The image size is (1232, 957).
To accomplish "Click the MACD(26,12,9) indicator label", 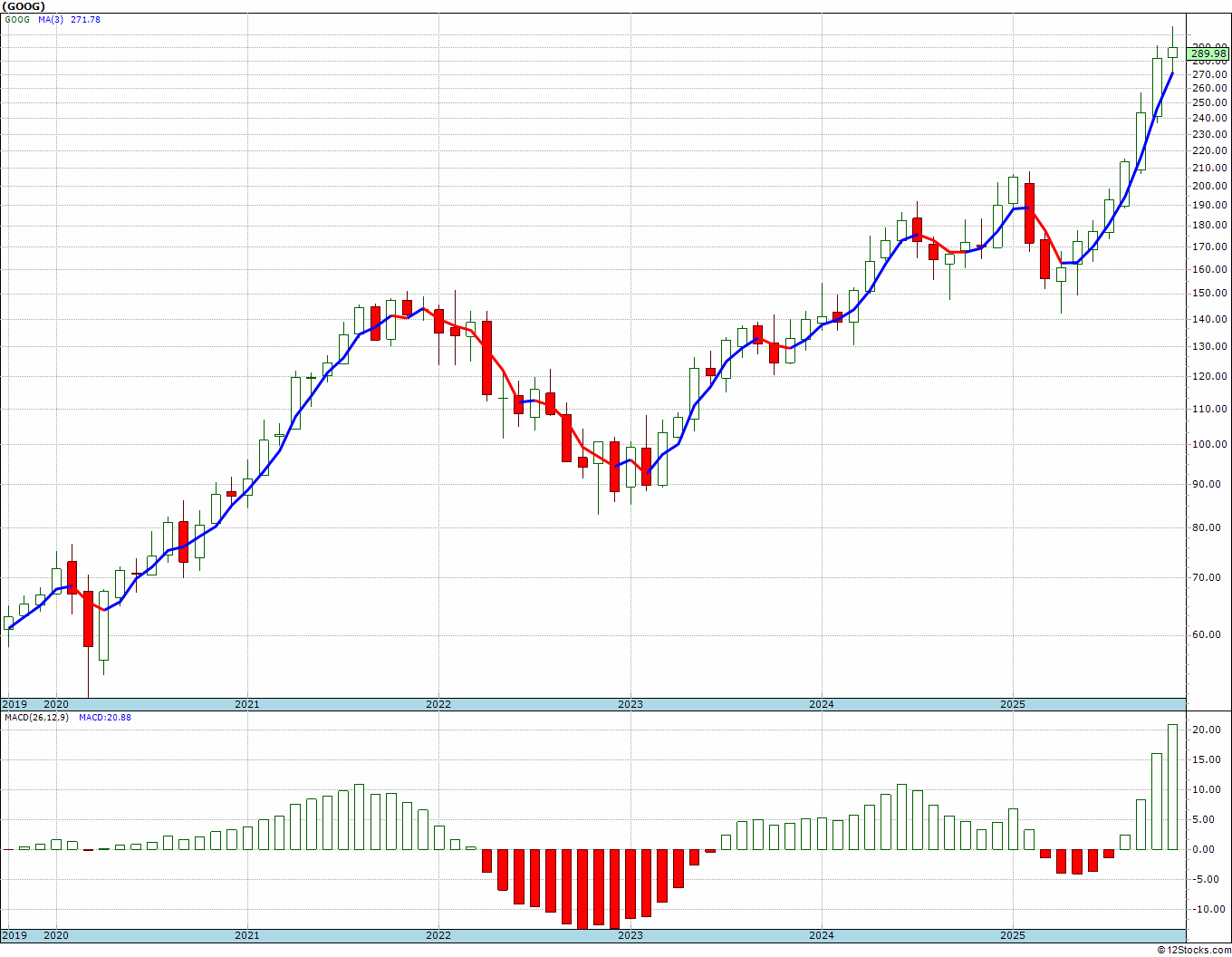I will tap(36, 718).
